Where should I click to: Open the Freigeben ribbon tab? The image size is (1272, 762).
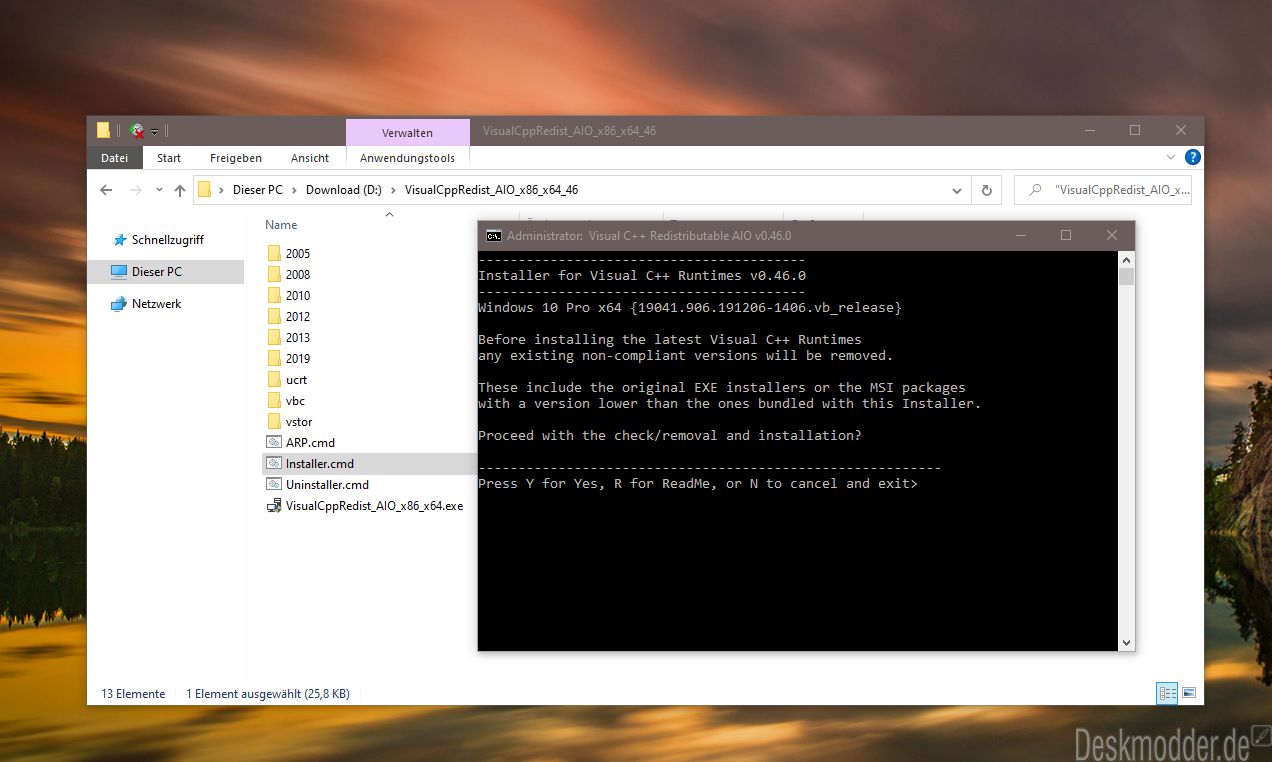(x=236, y=158)
